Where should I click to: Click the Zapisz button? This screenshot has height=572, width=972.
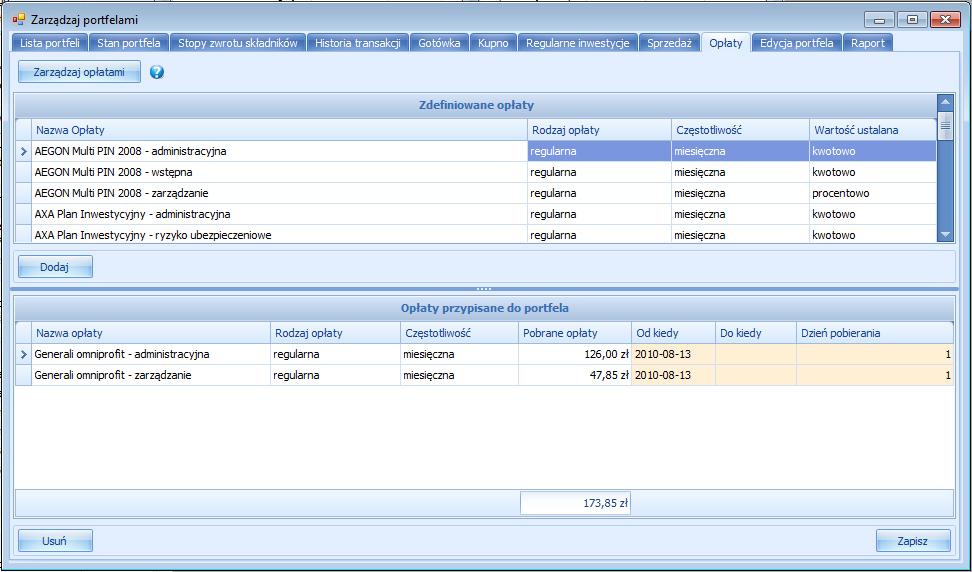click(x=913, y=541)
